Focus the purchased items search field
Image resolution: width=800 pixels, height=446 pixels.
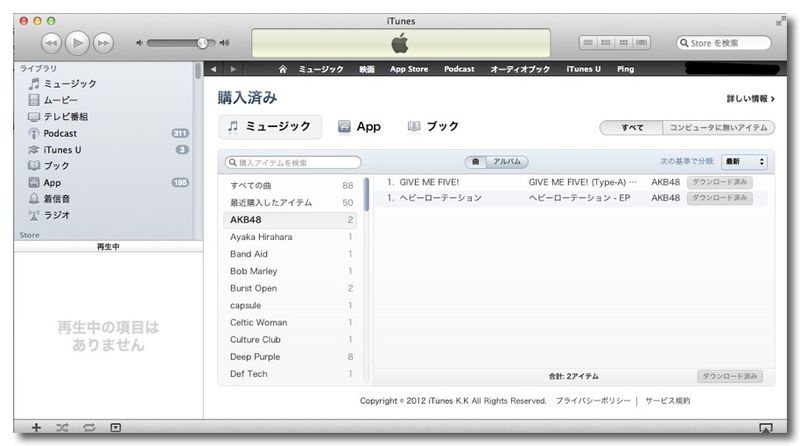293,162
